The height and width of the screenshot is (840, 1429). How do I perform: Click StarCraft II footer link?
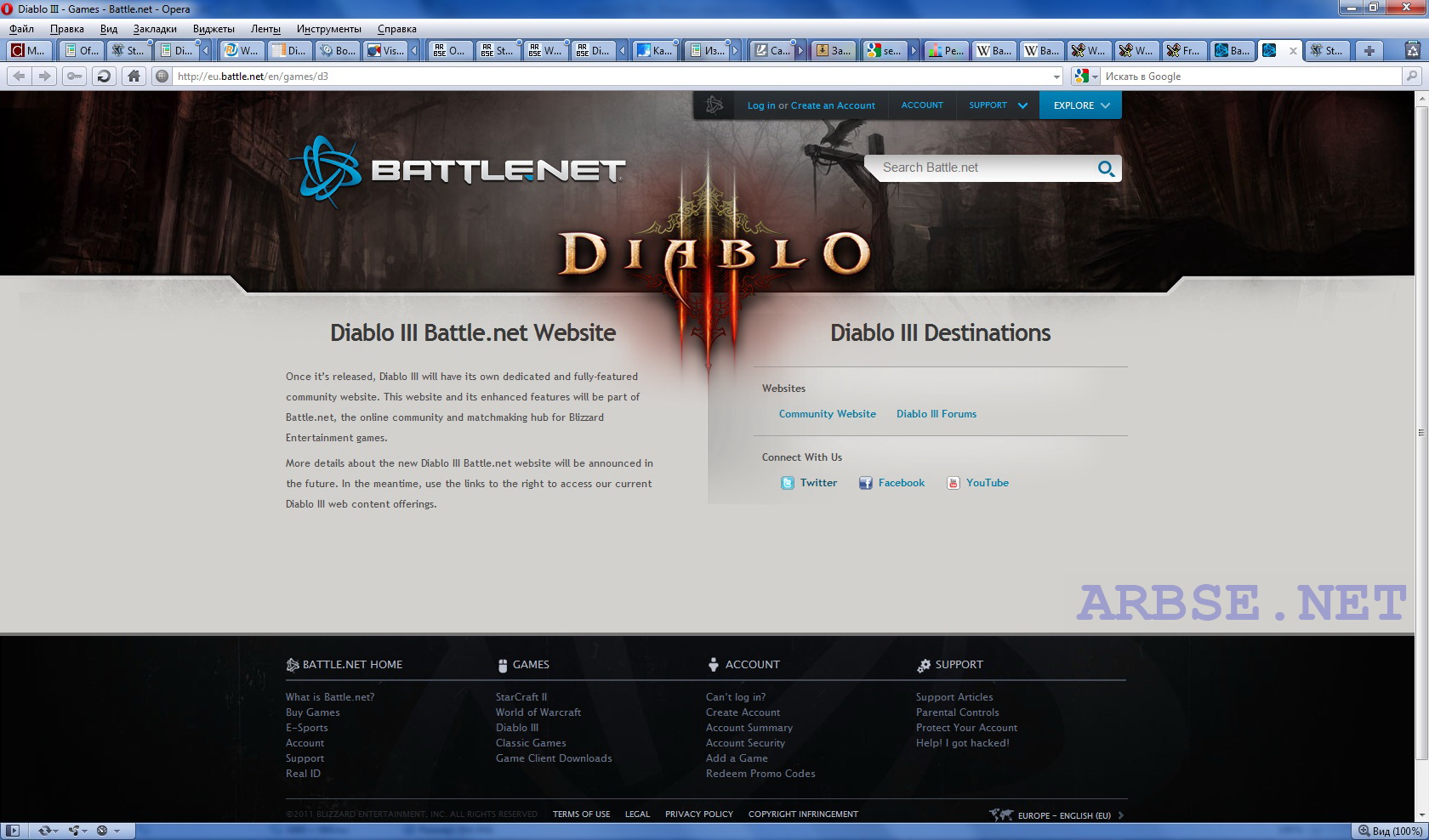tap(521, 697)
